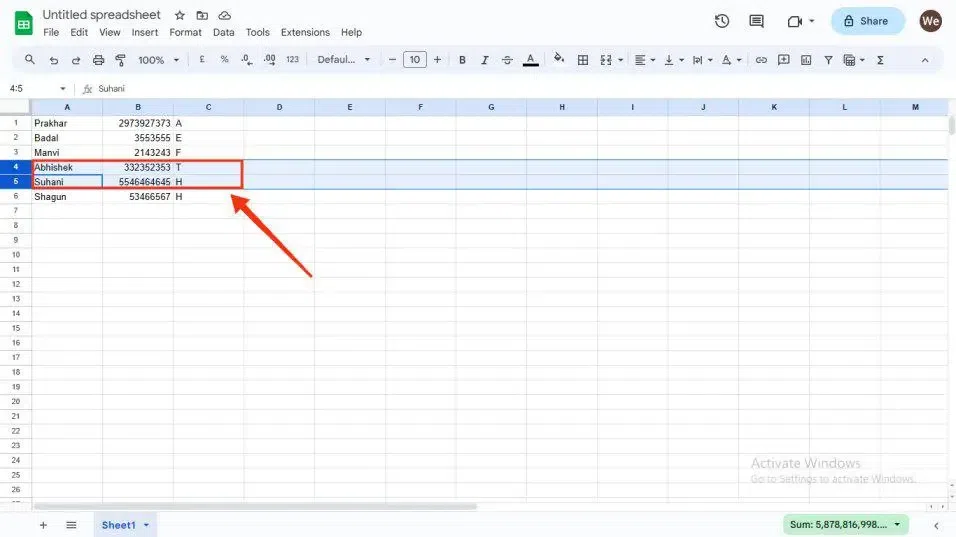Screen dimensions: 956x537
Task: Click the print icon
Action: tap(98, 60)
